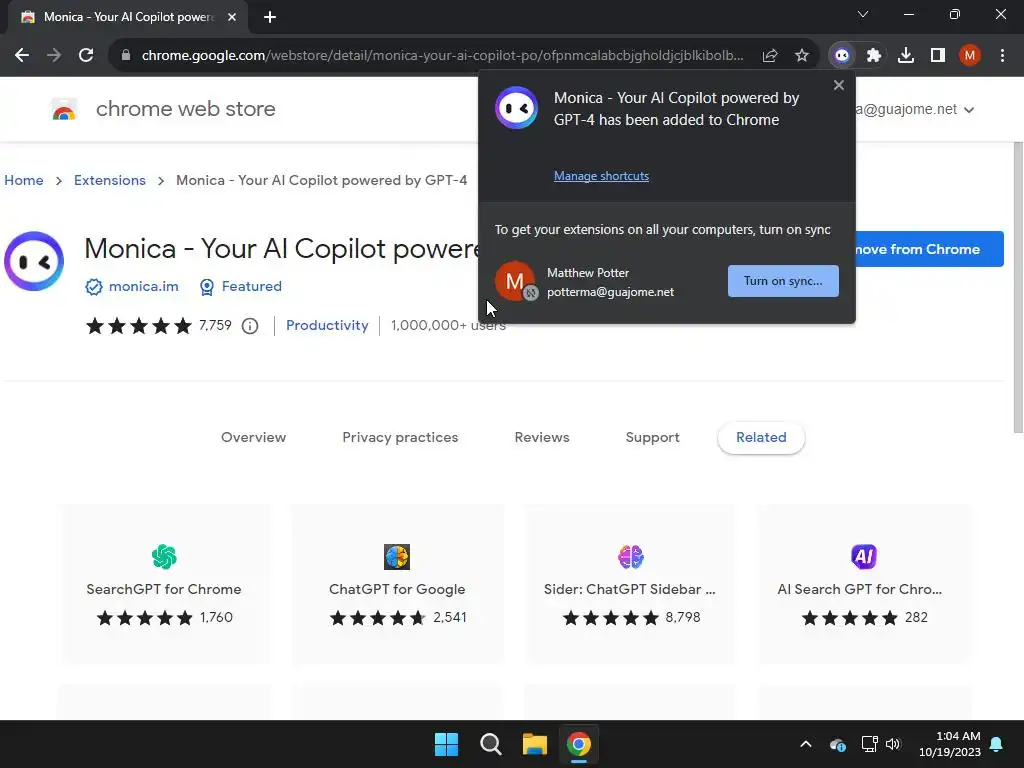Open the Chrome three-dot menu
Viewport: 1024px width, 768px height.
click(1002, 56)
